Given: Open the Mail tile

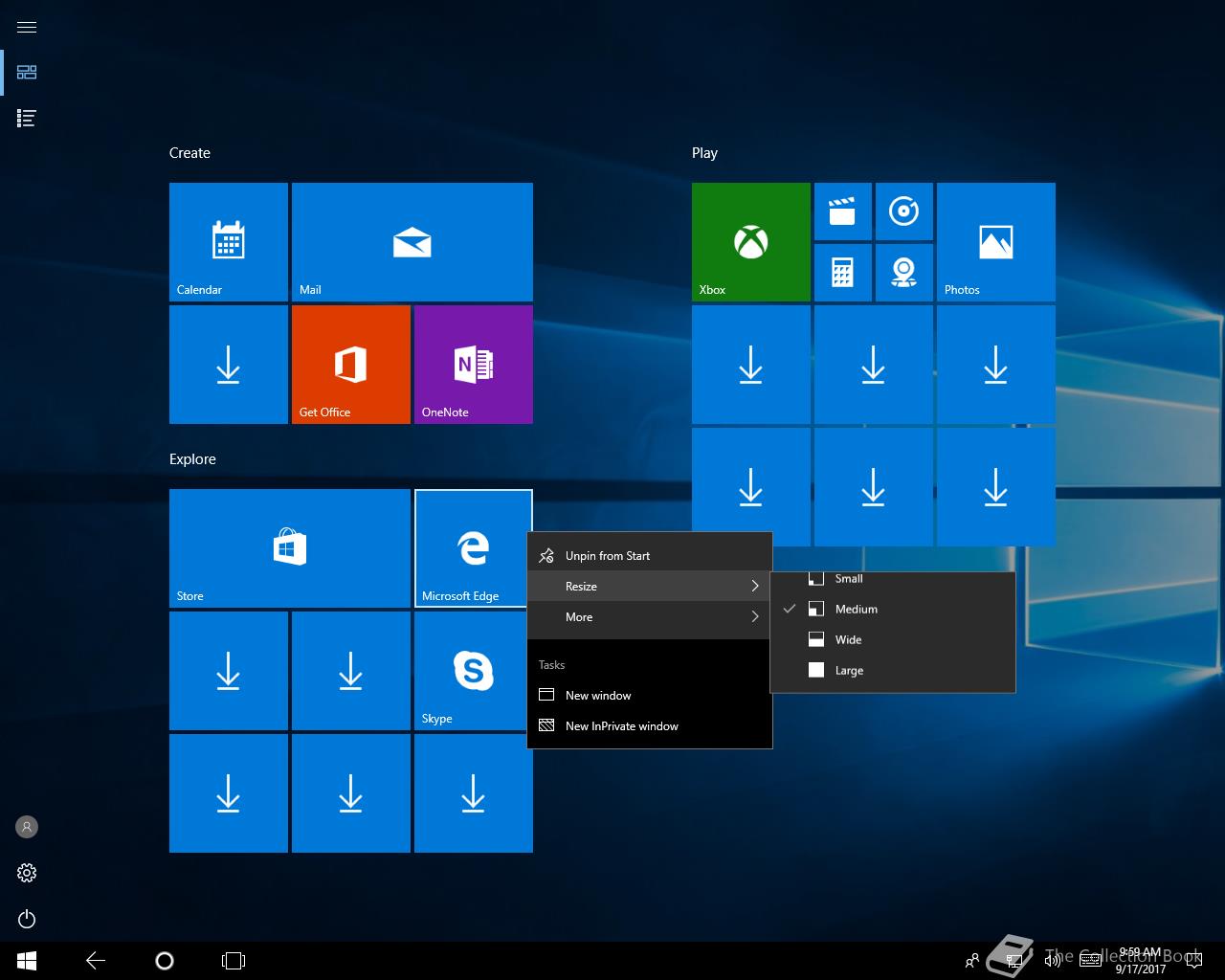Looking at the screenshot, I should pos(412,242).
